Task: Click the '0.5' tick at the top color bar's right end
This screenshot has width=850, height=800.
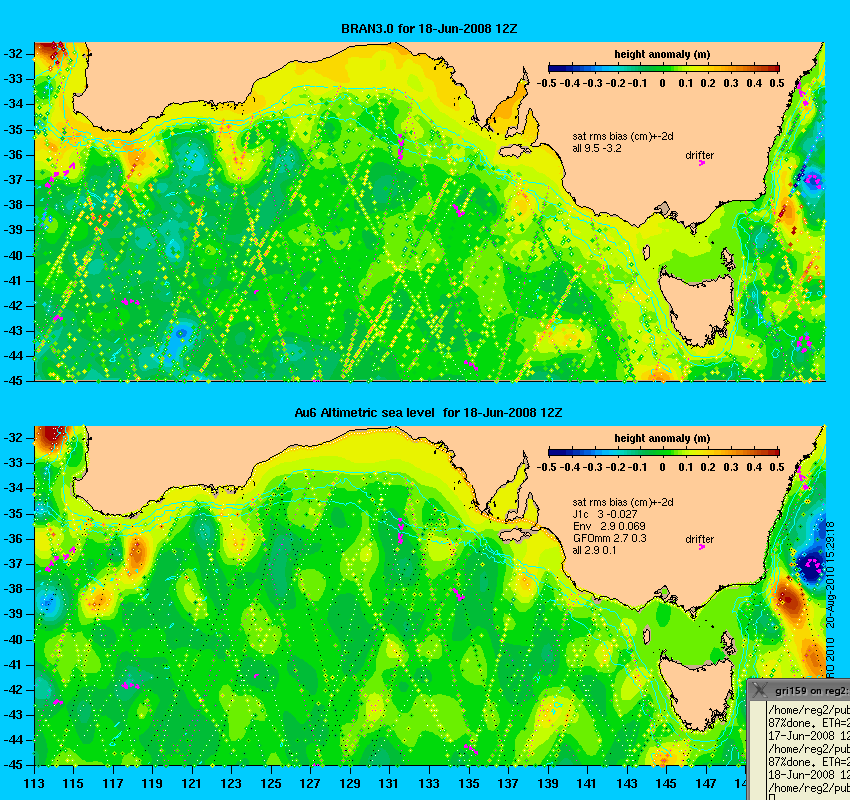Action: click(777, 83)
